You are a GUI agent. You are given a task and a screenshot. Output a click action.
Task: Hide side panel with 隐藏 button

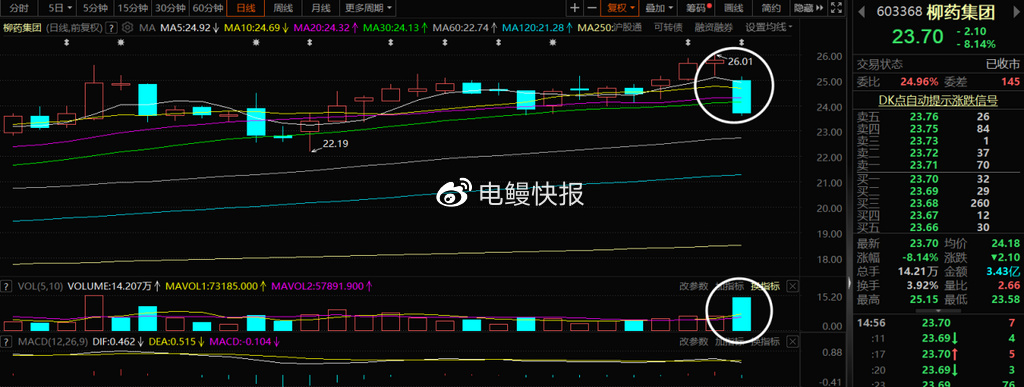pyautogui.click(x=807, y=8)
